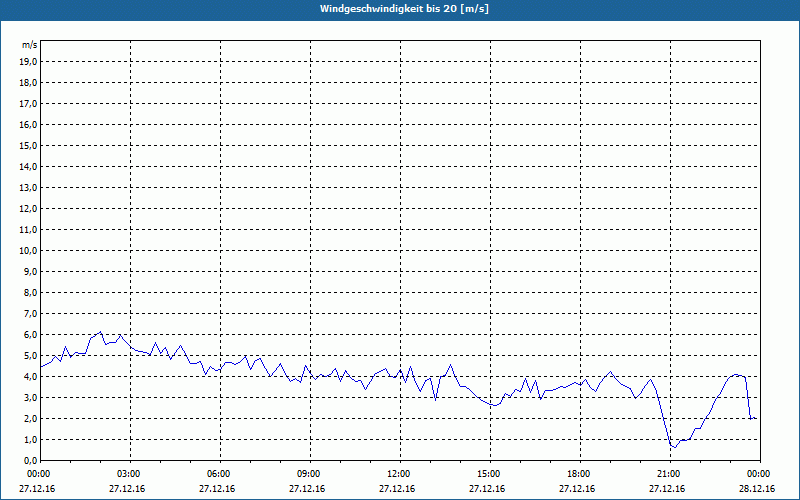Click where 12:00 gridline crosses 10,0 line
The width and height of the screenshot is (800, 500).
coord(400,250)
